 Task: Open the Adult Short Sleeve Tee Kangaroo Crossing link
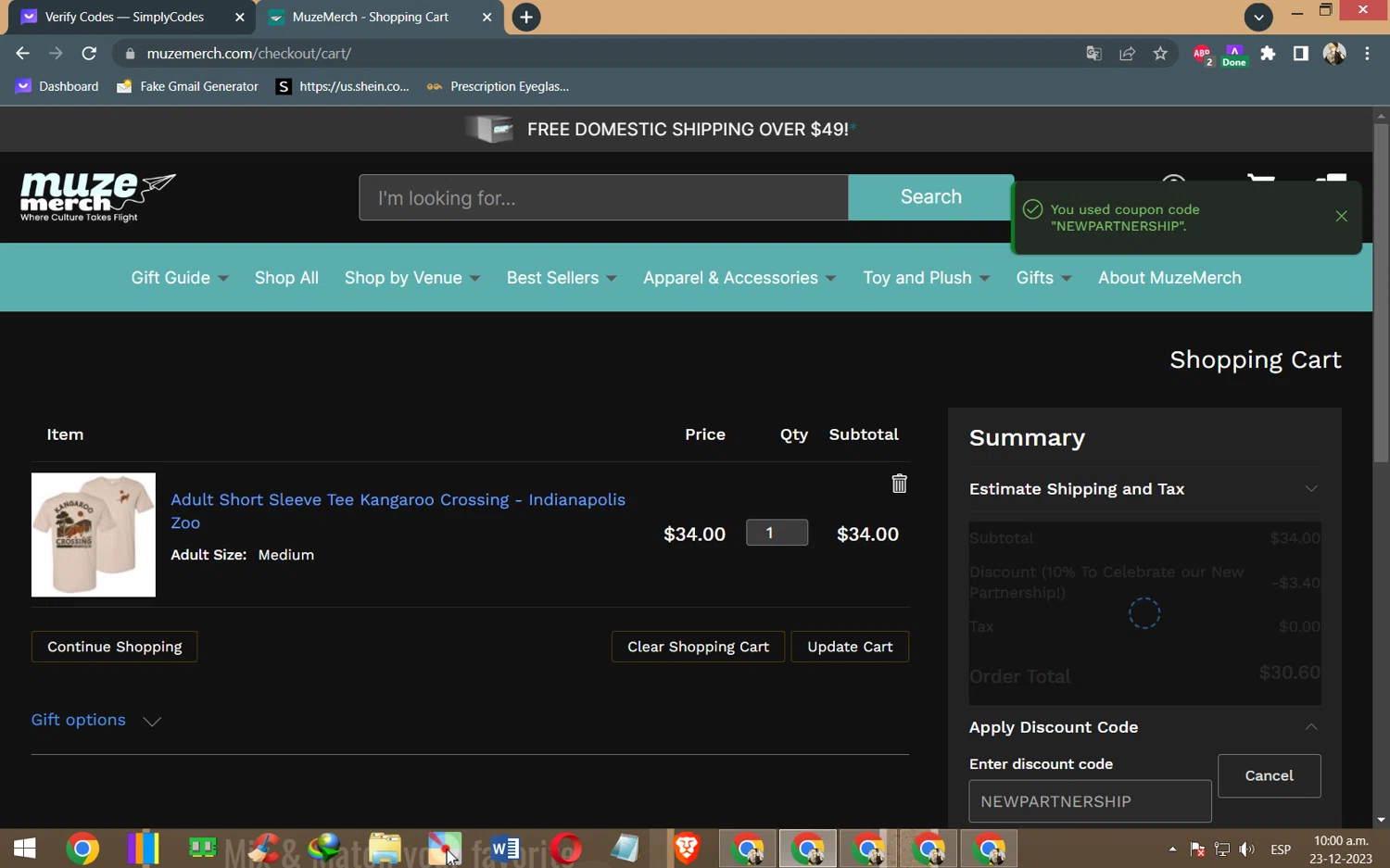tap(398, 510)
